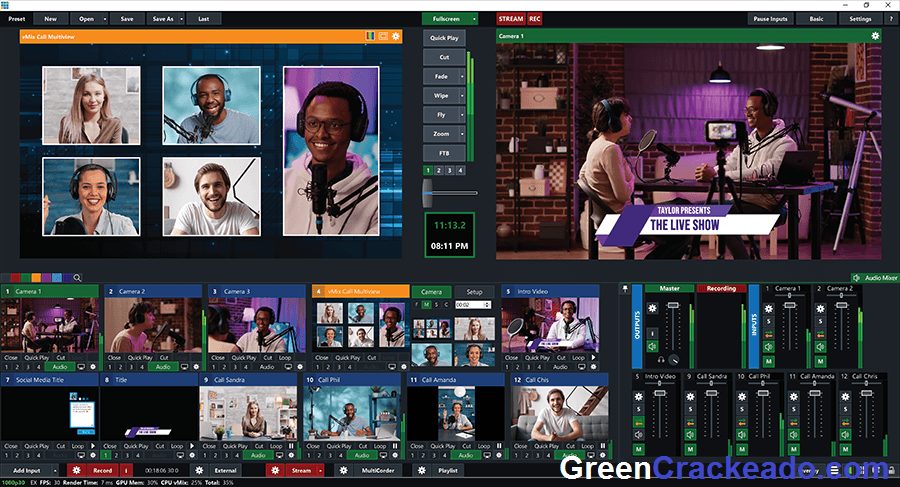The image size is (900, 487).
Task: Open gear on vMix Call Multiview preview
Action: click(396, 36)
